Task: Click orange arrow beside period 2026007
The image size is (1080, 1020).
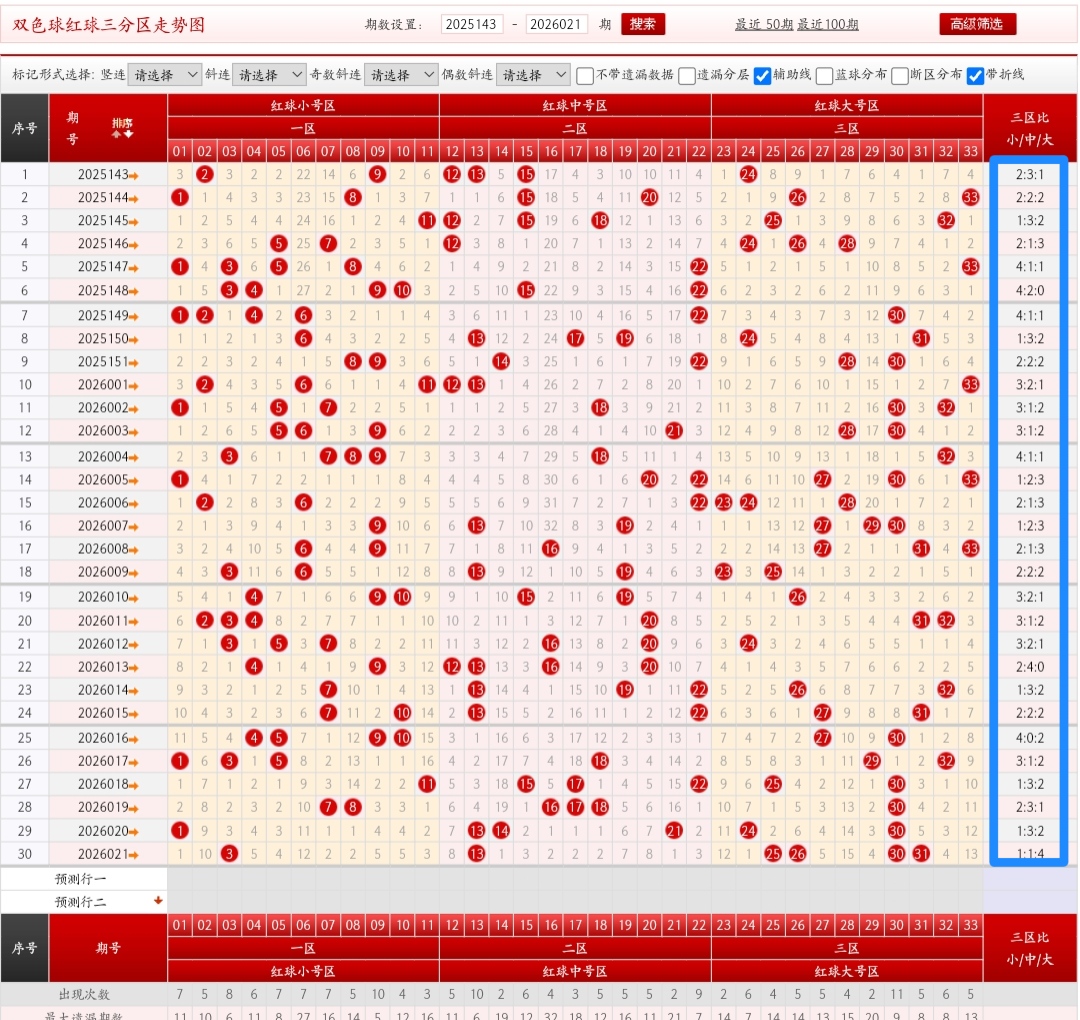Action: pyautogui.click(x=134, y=528)
